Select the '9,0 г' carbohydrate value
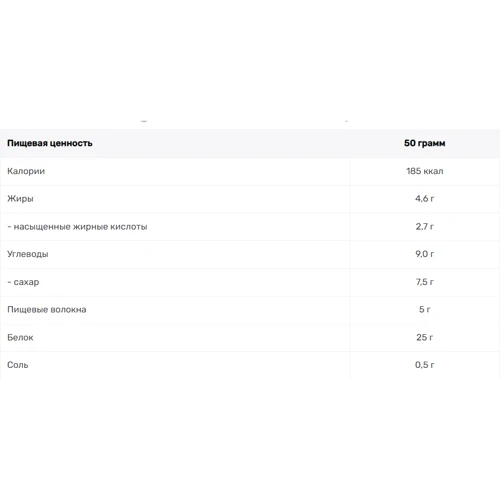Viewport: 500px width, 500px height. coord(424,254)
